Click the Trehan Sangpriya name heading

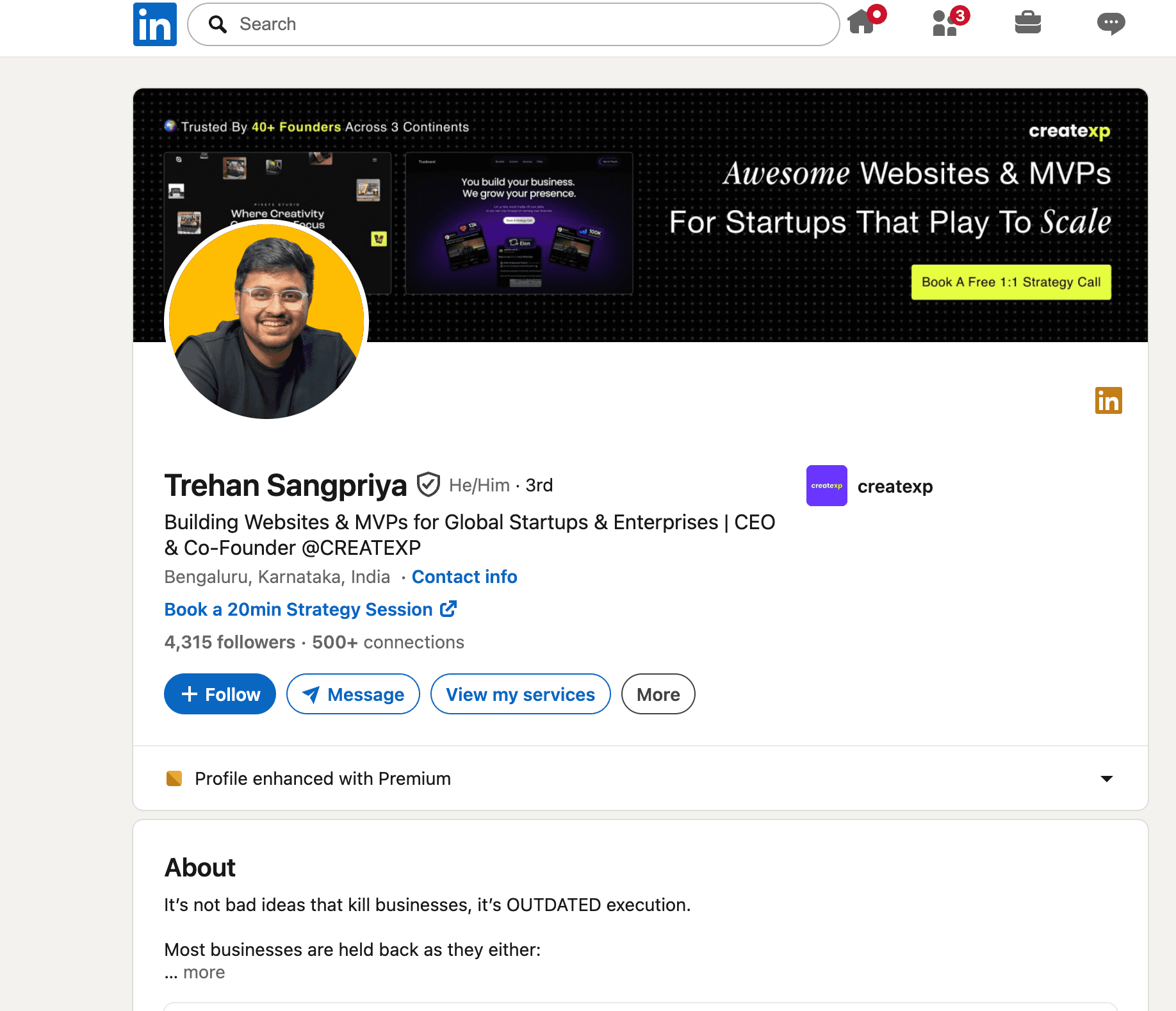click(x=286, y=485)
